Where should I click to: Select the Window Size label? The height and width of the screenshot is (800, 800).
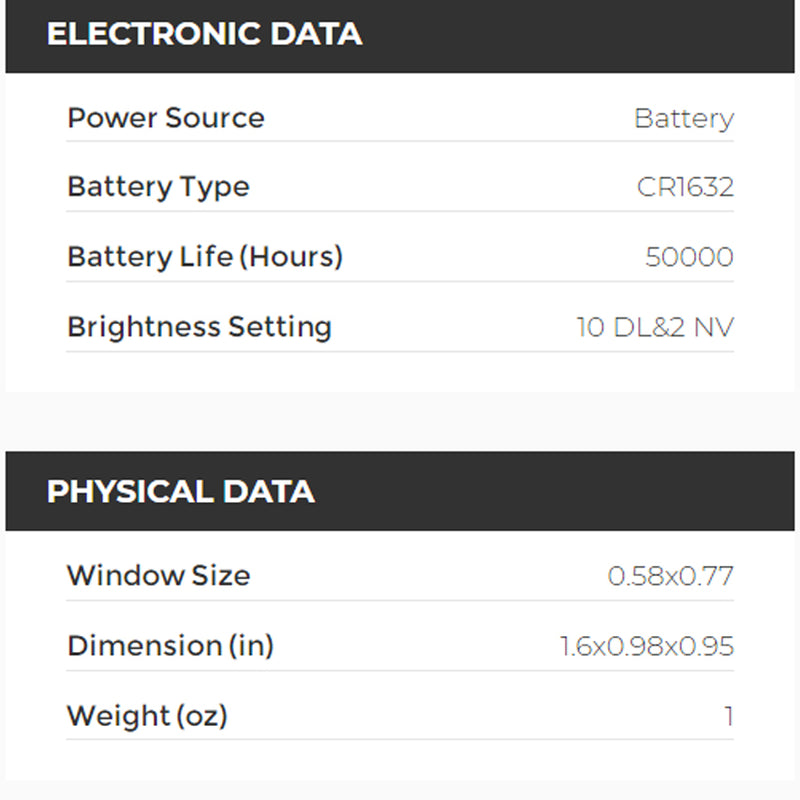[158, 576]
